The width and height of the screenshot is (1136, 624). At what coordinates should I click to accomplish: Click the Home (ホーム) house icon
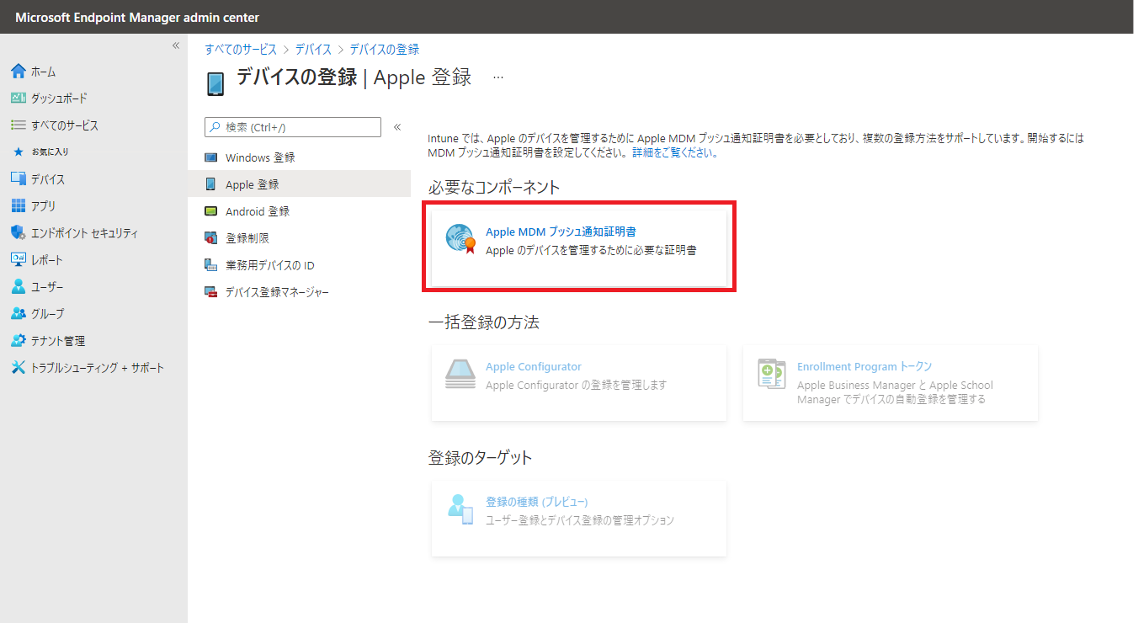click(18, 71)
